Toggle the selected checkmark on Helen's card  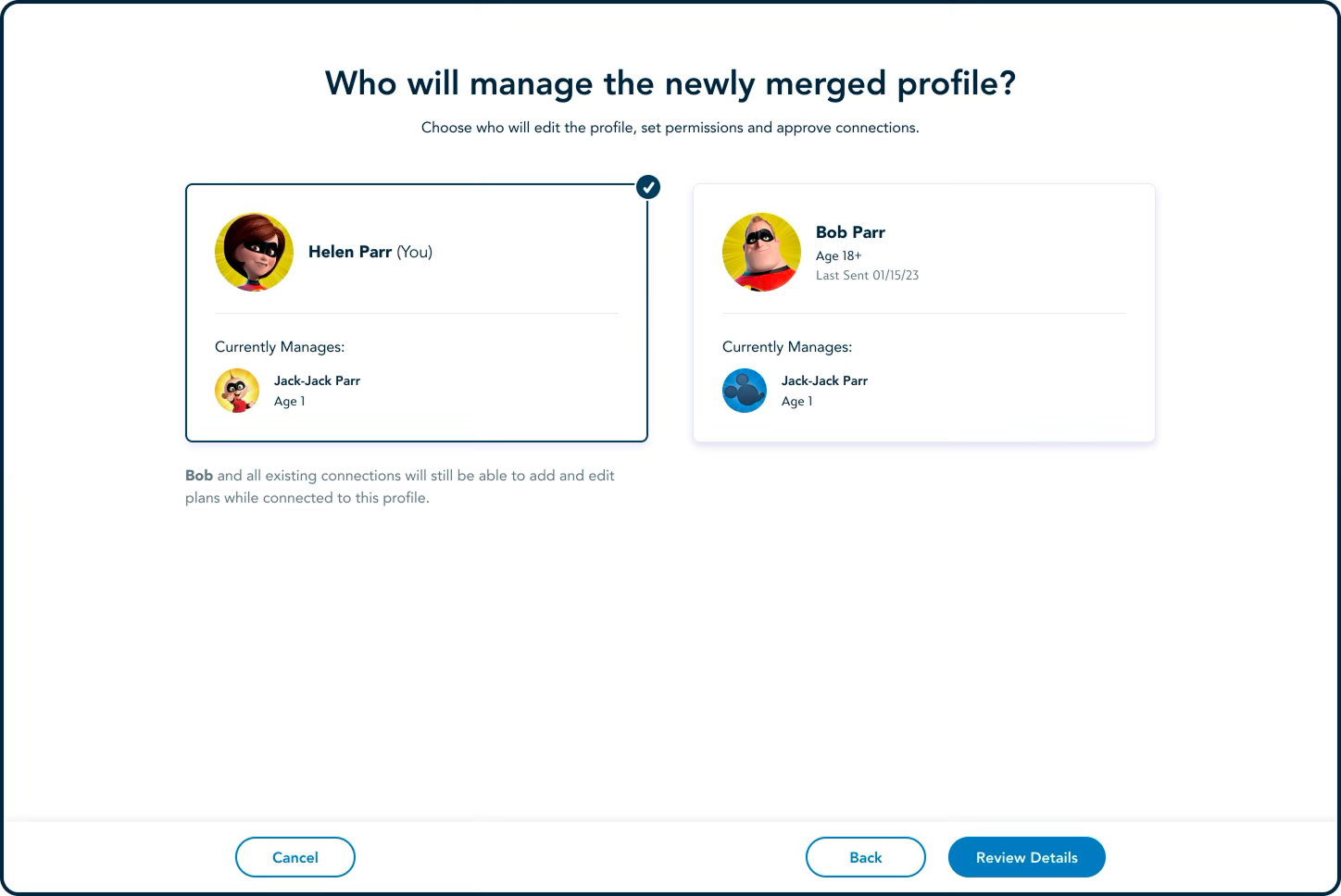click(648, 187)
